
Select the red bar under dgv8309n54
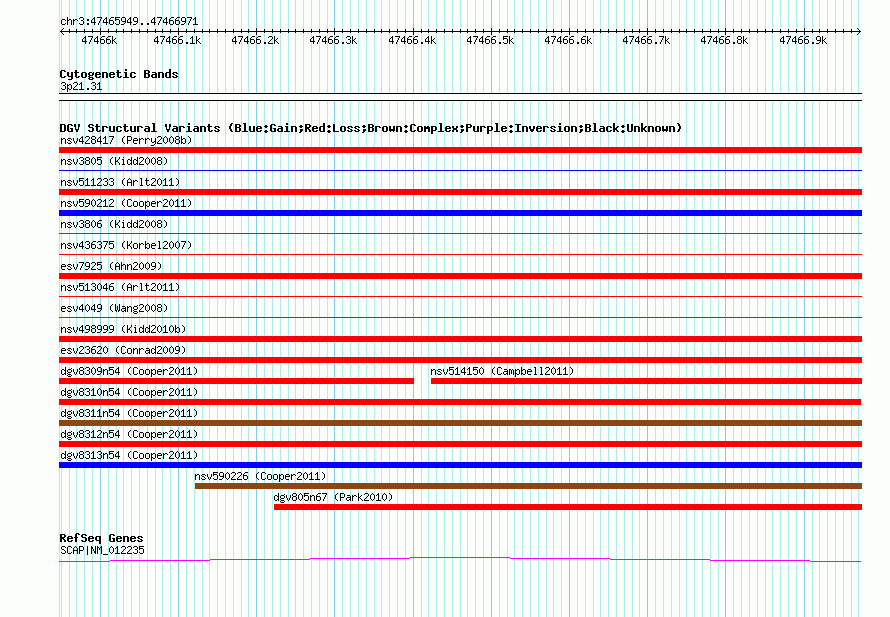tap(236, 381)
